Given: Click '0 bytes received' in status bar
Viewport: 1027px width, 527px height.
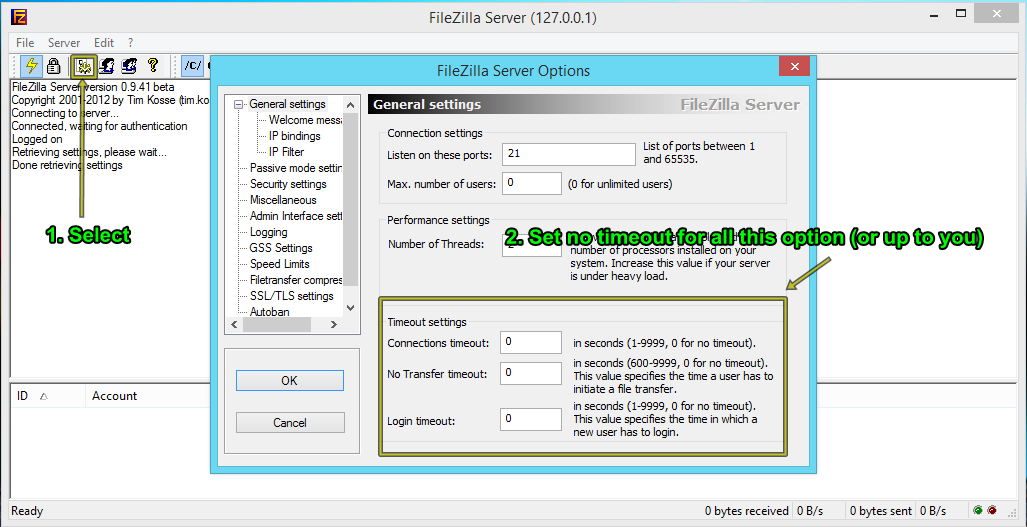Looking at the screenshot, I should pyautogui.click(x=747, y=511).
